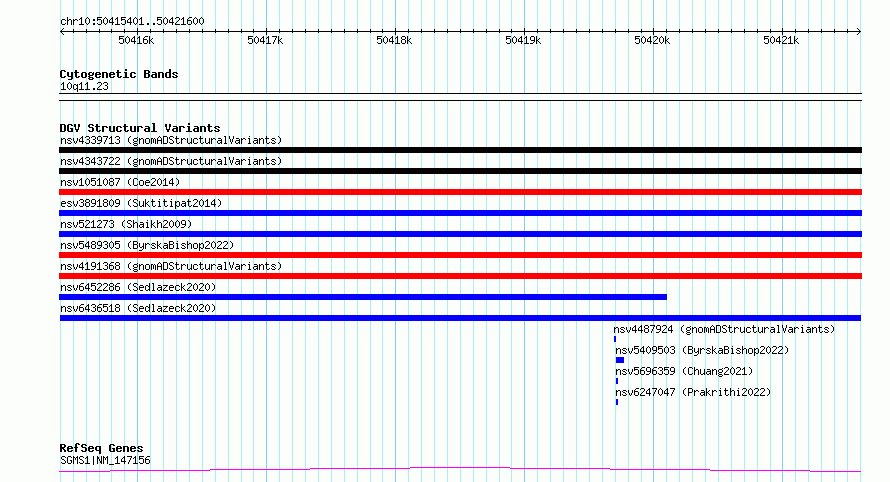Screen dimensions: 890x482
Task: Click the right arrowhead of the ruler
Action: coord(858,32)
